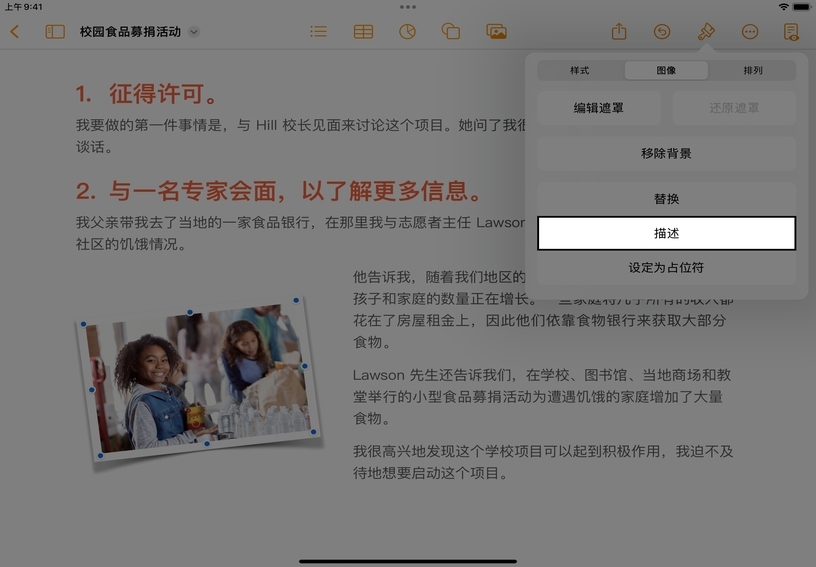The image size is (816, 567).
Task: Expand the 校园食品募捐活动 title dropdown
Action: click(194, 32)
